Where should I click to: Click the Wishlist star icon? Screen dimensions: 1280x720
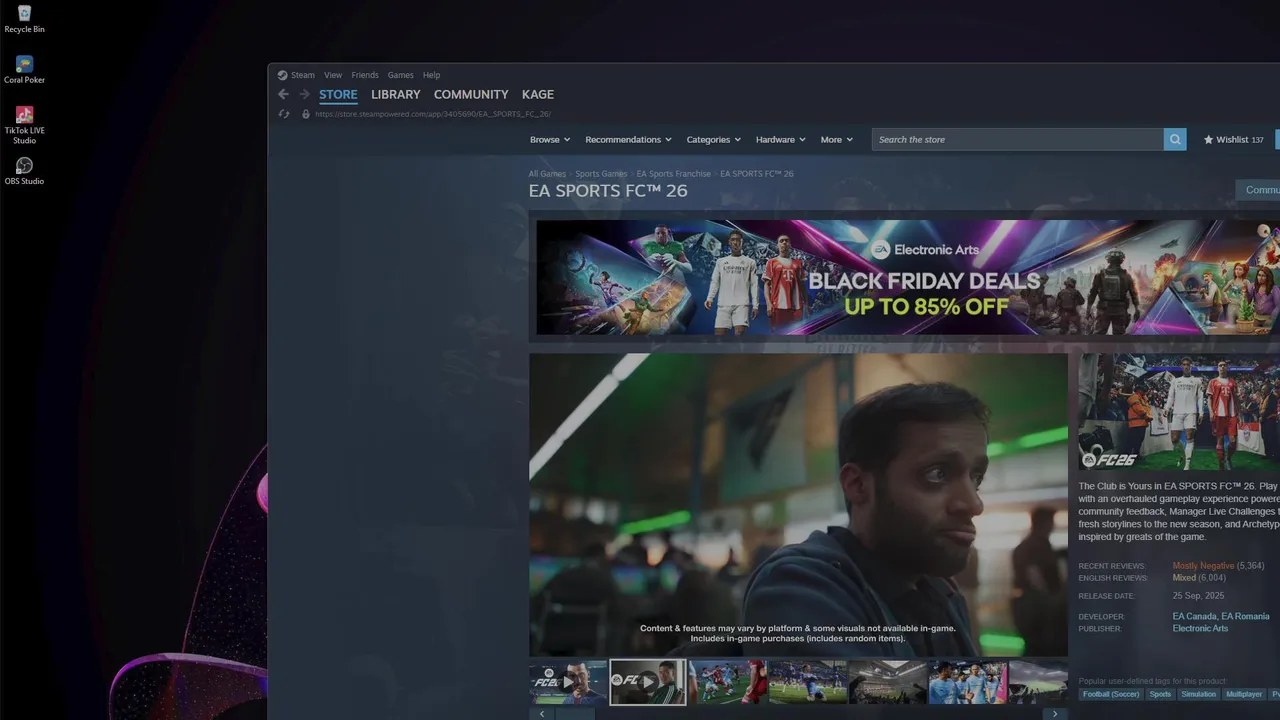(x=1208, y=140)
